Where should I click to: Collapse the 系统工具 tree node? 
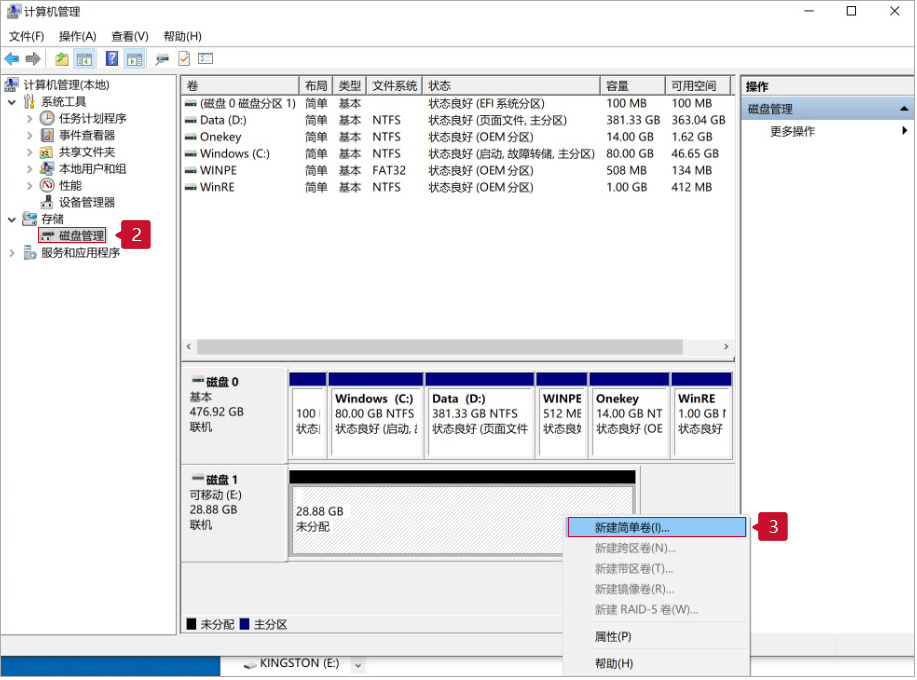coord(12,102)
